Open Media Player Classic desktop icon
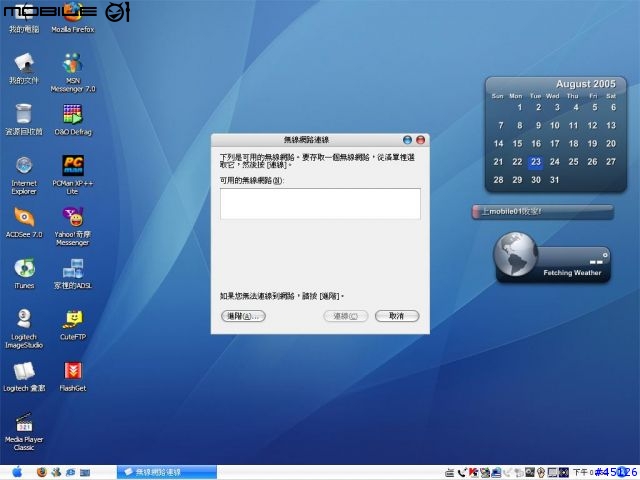Image resolution: width=640 pixels, height=480 pixels. [x=24, y=432]
